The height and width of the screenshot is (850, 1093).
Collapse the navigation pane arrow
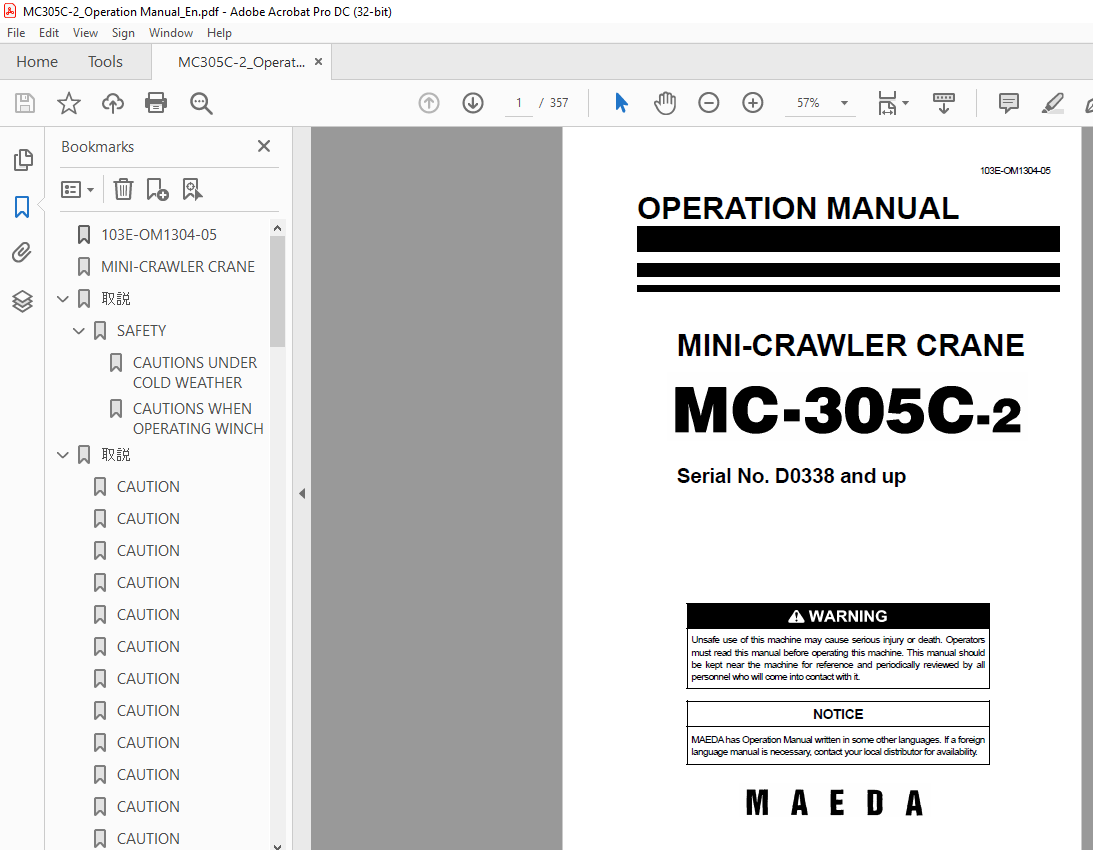302,494
